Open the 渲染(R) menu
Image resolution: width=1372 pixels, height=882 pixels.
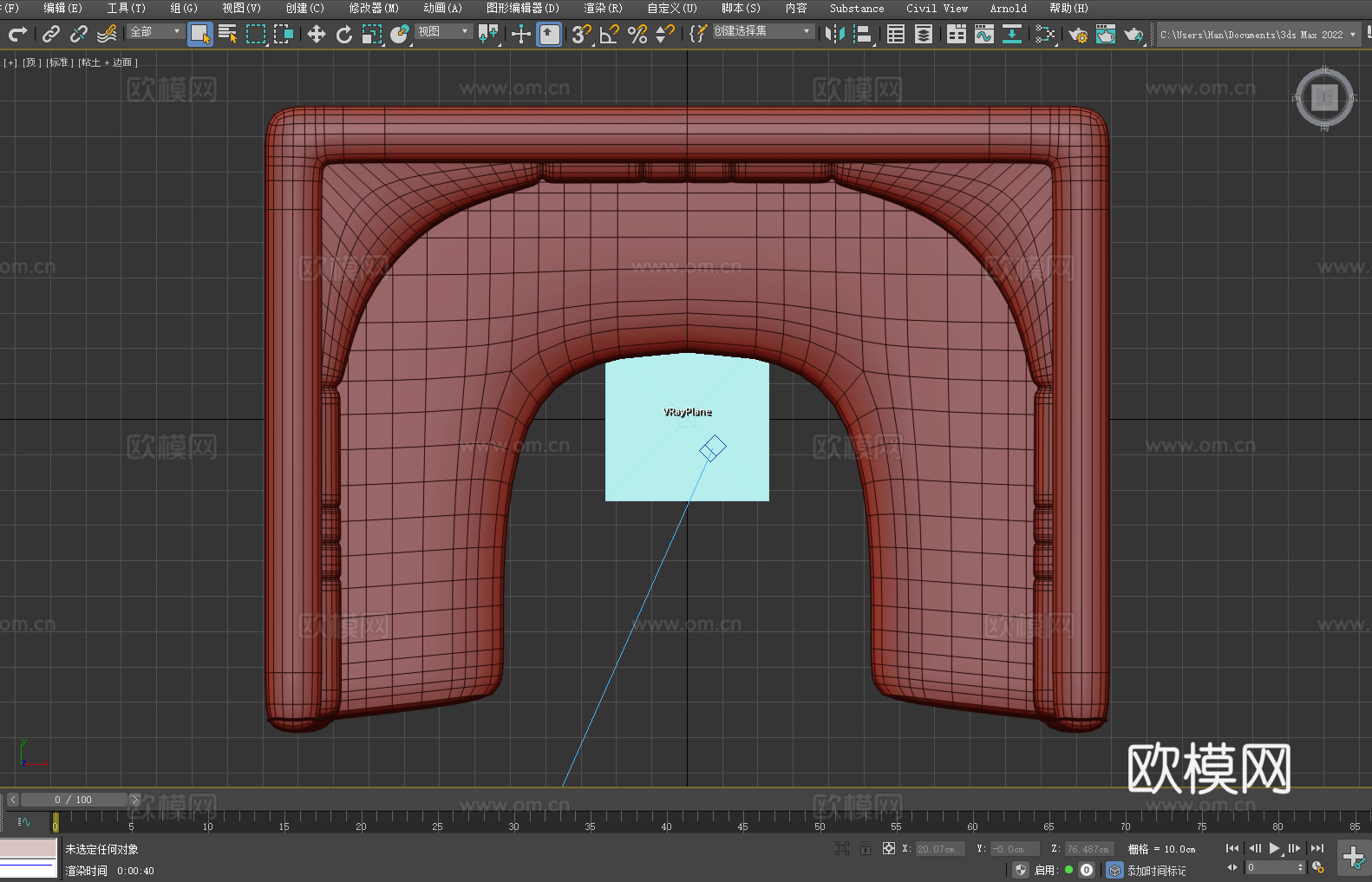(603, 8)
